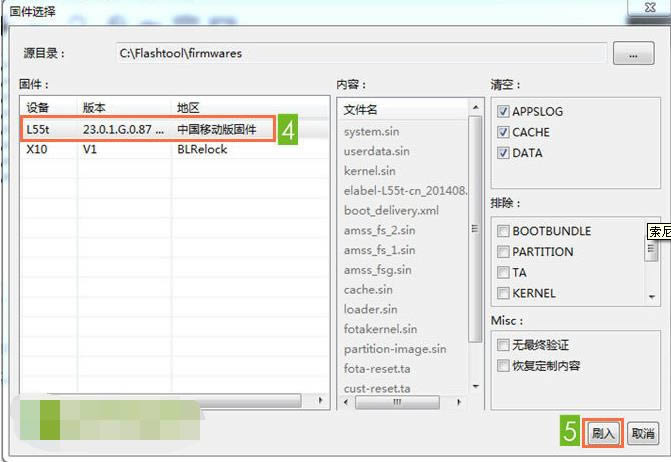The image size is (671, 462).
Task: Enable the KERNEL exclude checkbox
Action: 503,294
